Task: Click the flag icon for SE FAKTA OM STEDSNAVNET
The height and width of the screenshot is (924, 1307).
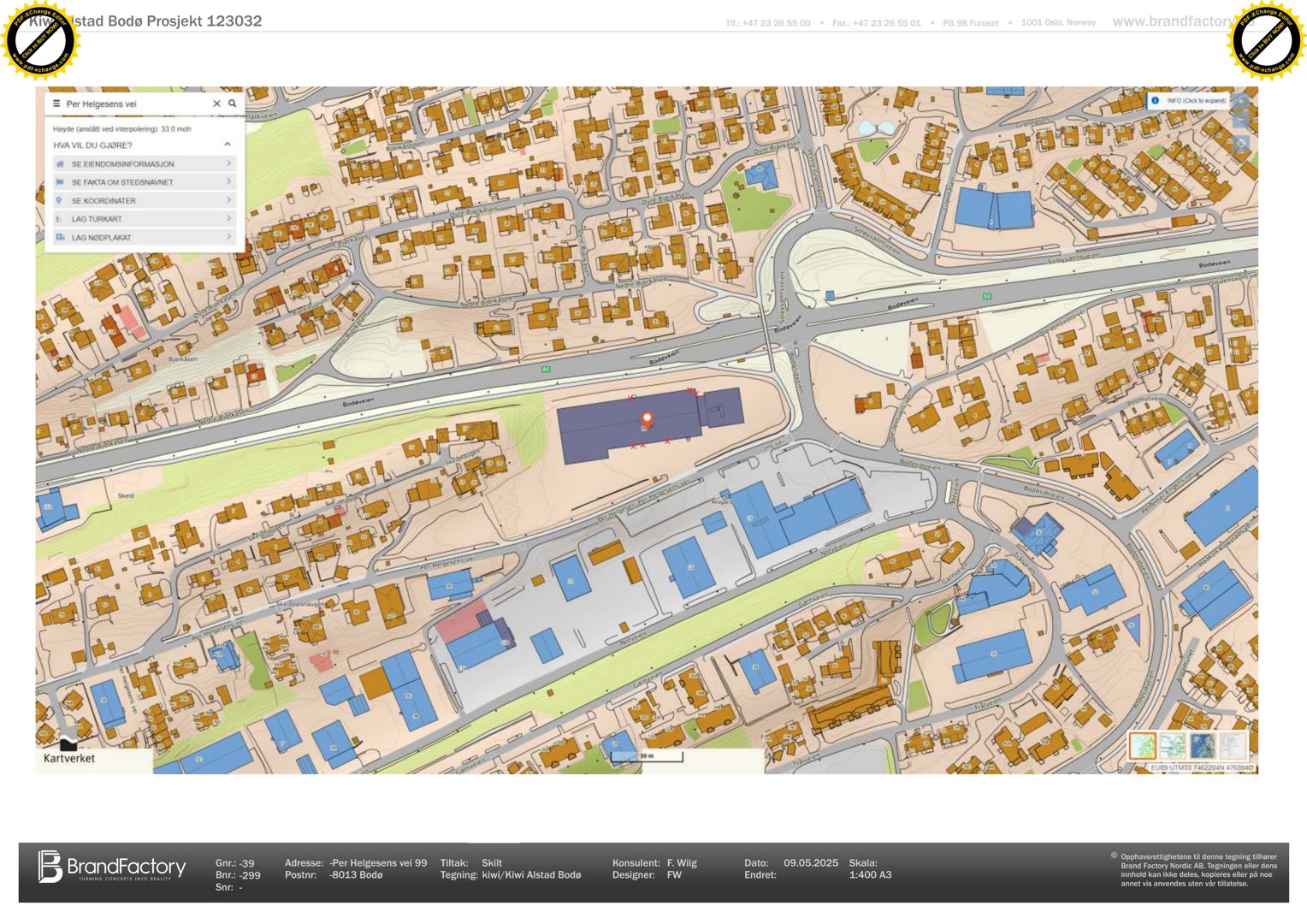Action: click(60, 181)
